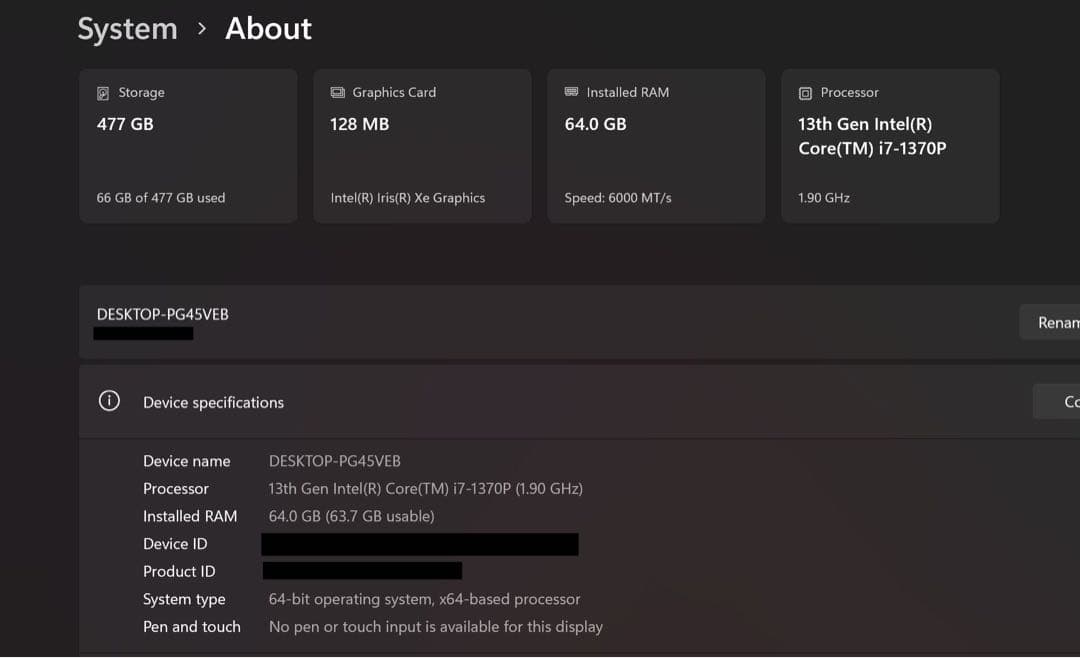
Task: Click the info icon beside Device specifications
Action: tap(109, 400)
